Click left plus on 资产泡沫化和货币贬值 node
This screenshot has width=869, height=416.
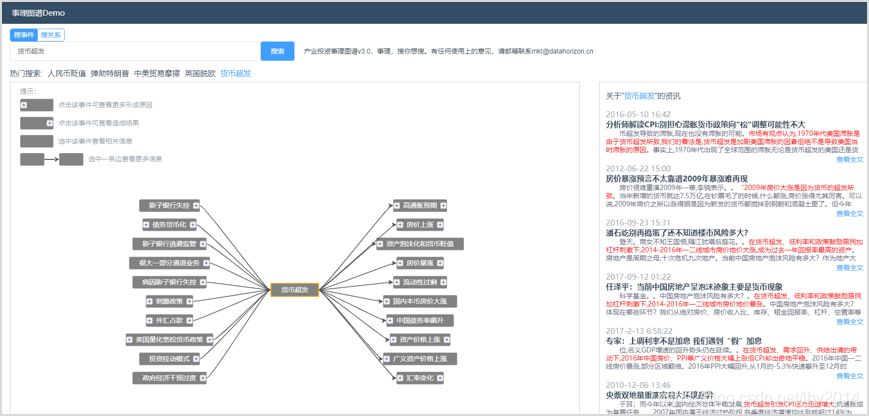tap(380, 244)
